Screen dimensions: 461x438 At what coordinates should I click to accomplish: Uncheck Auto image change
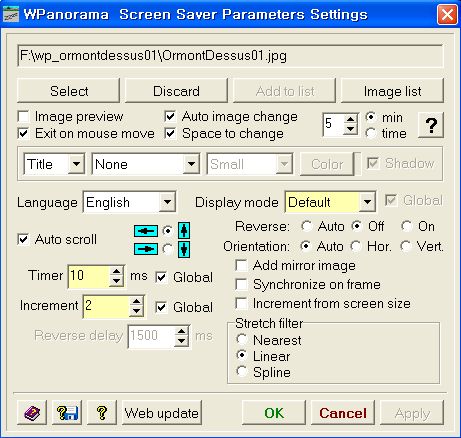[x=170, y=117]
